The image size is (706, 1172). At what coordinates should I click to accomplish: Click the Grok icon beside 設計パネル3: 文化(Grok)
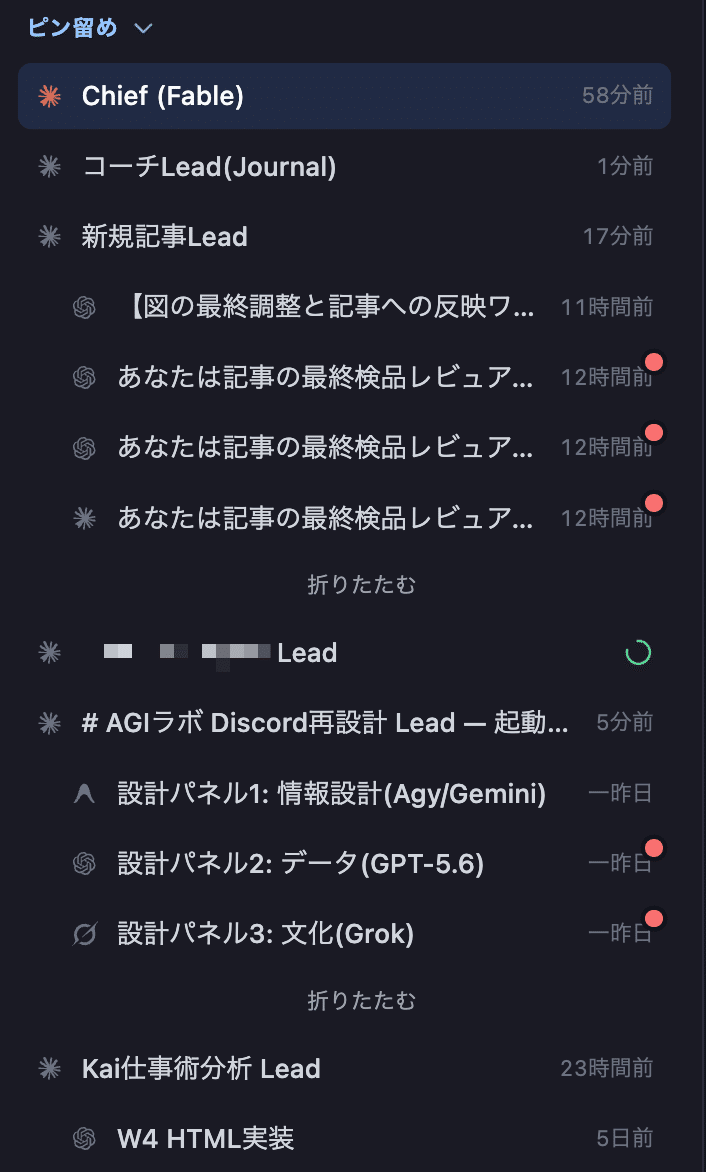[84, 934]
